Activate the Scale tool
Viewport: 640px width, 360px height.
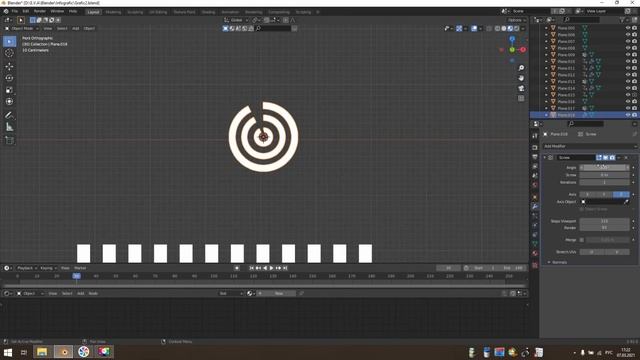point(9,90)
